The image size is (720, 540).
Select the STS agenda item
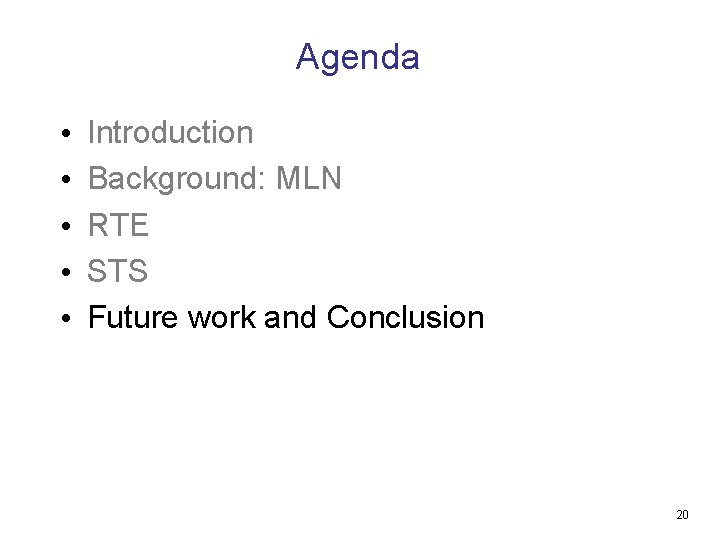click(118, 271)
